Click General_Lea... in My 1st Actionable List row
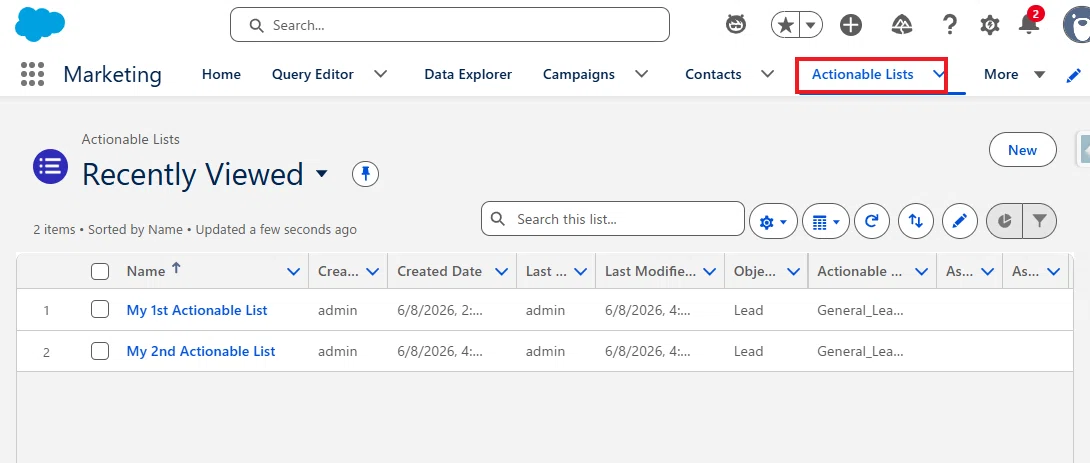 point(860,310)
